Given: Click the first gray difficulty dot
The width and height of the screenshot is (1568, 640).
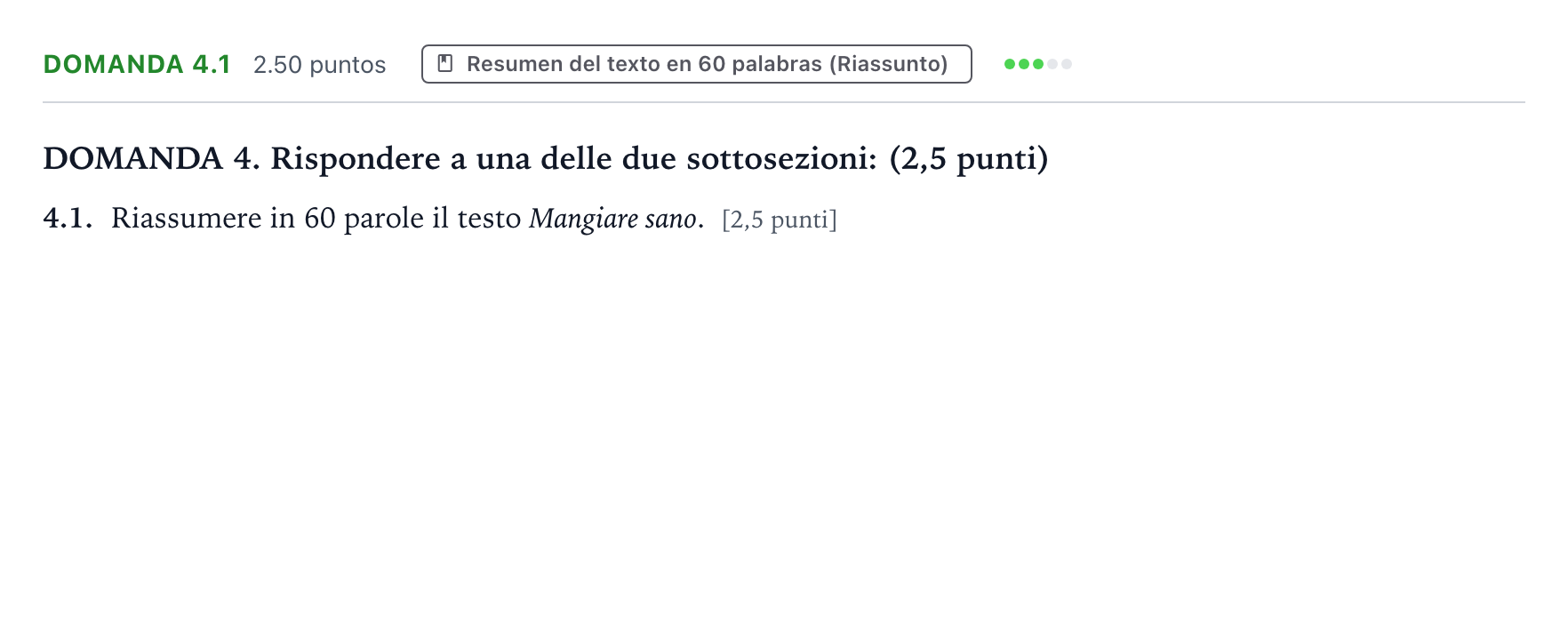Looking at the screenshot, I should 1052,64.
